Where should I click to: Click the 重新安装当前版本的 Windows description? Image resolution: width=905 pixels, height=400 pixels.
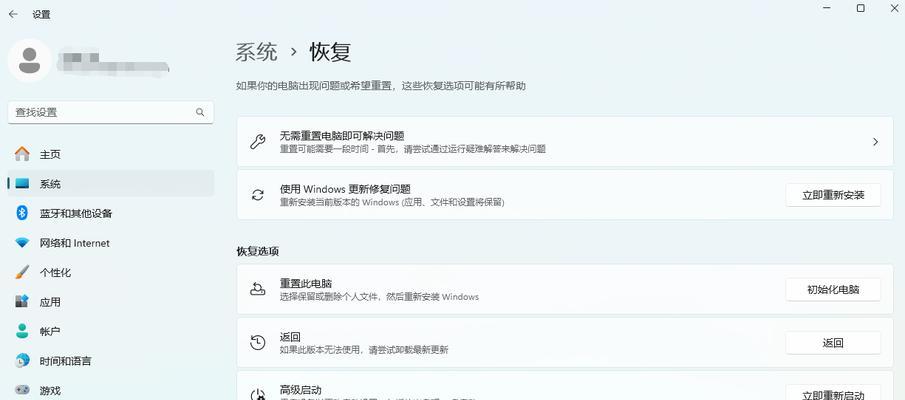point(392,202)
